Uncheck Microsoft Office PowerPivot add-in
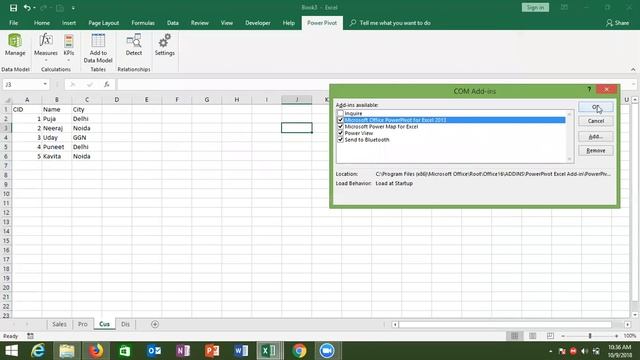Image resolution: width=640 pixels, height=360 pixels. click(x=340, y=120)
